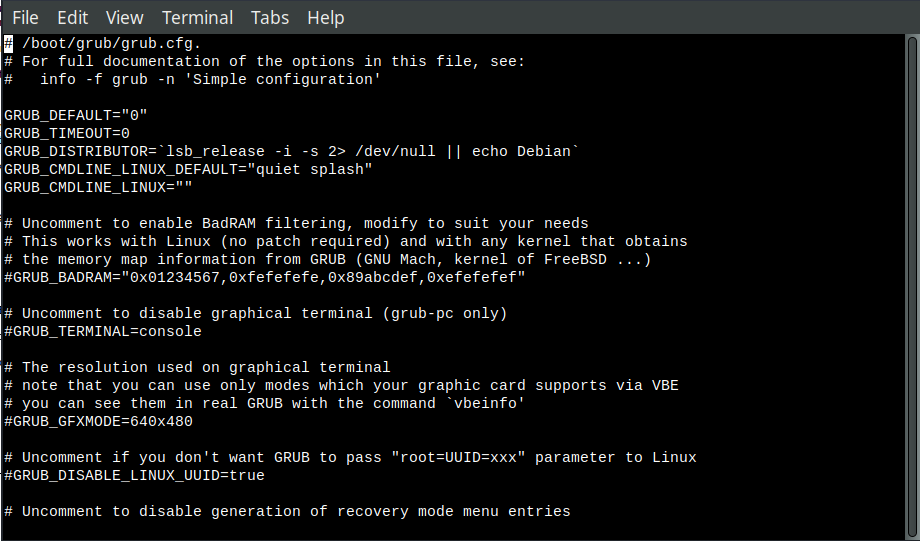Click the #GRUB_GFXMODE=640x480 line
This screenshot has height=541, width=920.
pos(98,421)
